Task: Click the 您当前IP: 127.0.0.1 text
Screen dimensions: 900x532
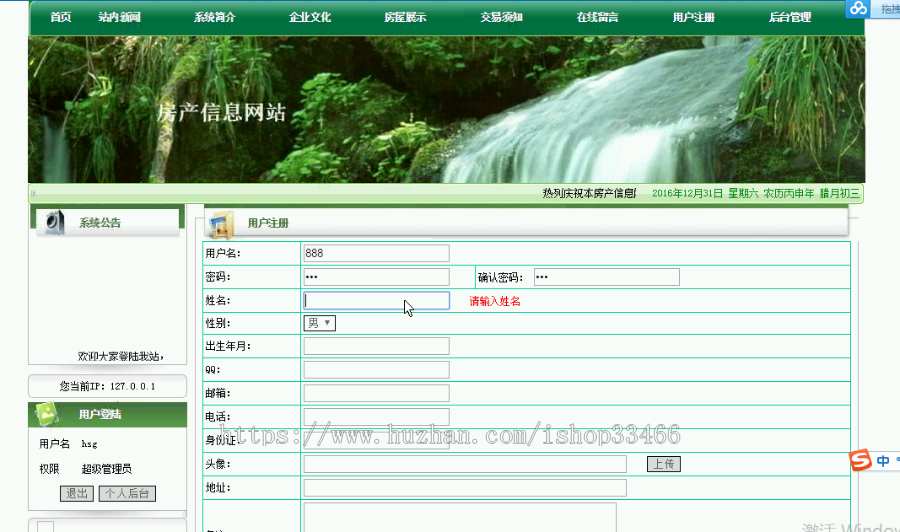Action: (107, 386)
